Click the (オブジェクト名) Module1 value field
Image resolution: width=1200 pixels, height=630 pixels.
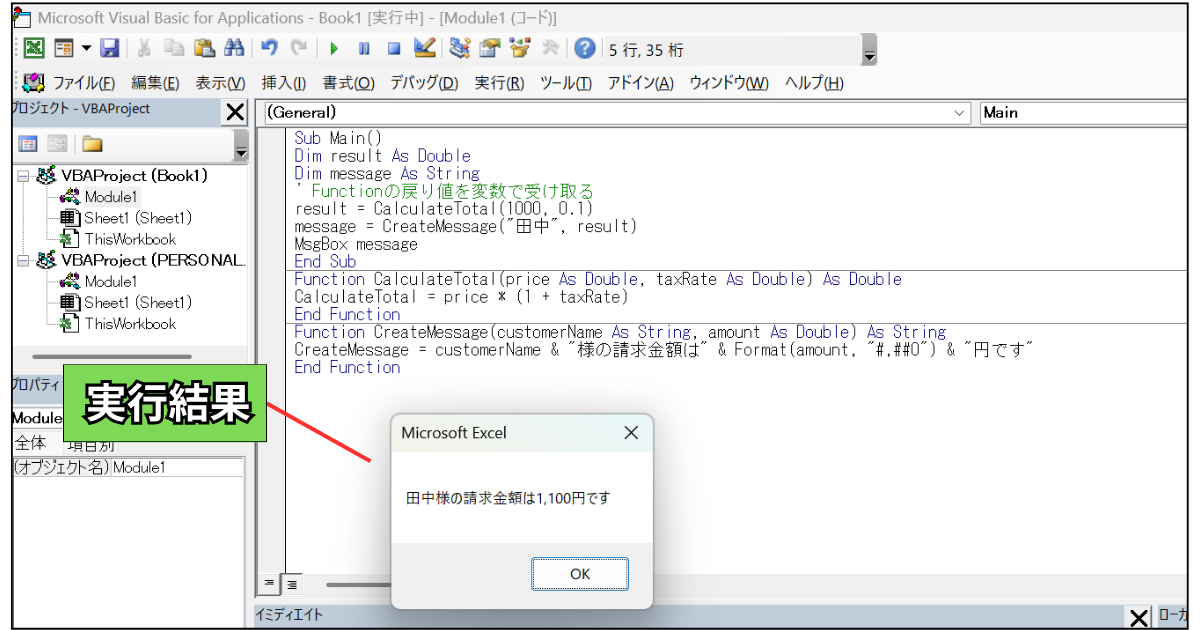click(x=178, y=467)
